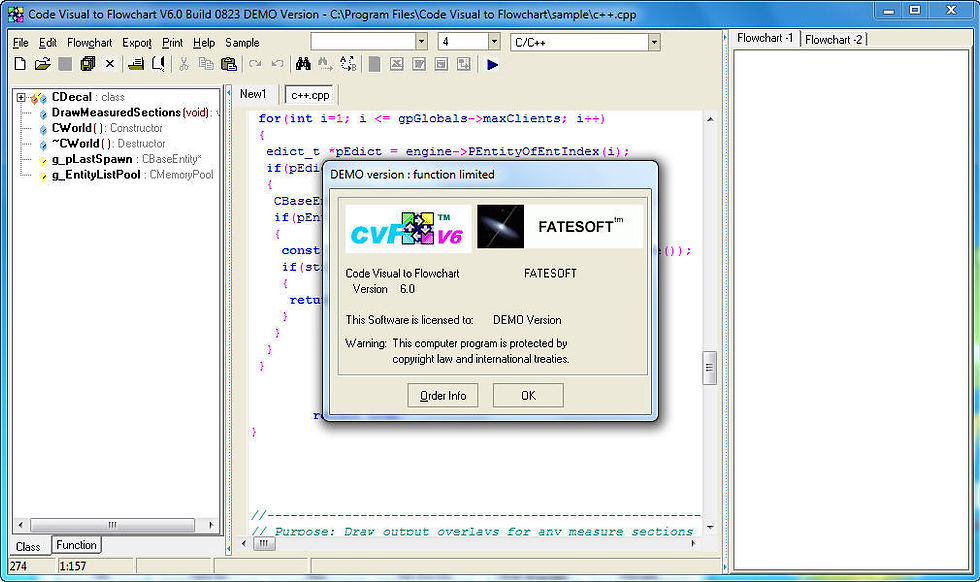Click the Replace A-to-B icon
Image resolution: width=980 pixels, height=582 pixels.
click(348, 64)
